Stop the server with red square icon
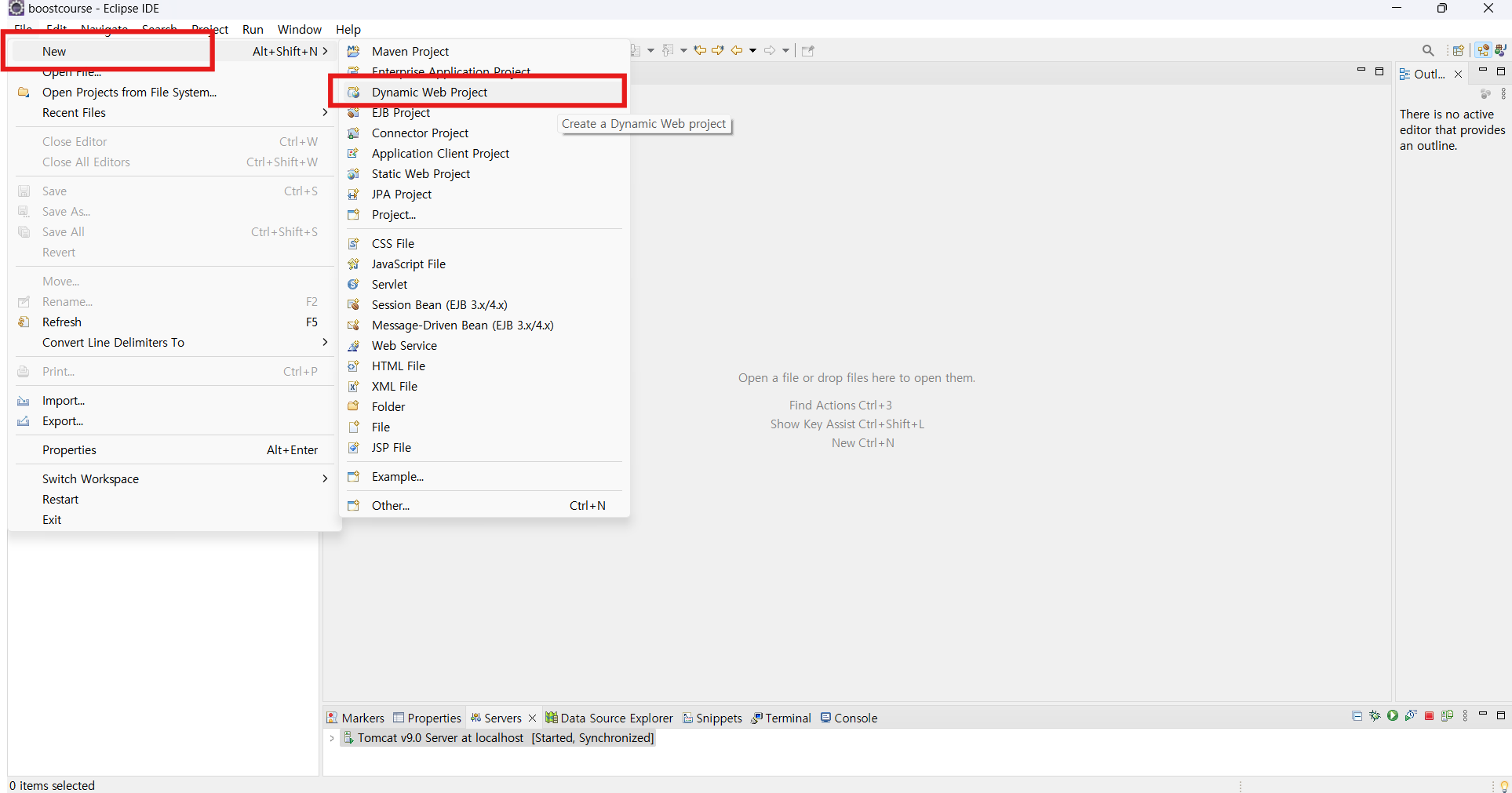Screen dimensions: 1512x793 (1430, 716)
